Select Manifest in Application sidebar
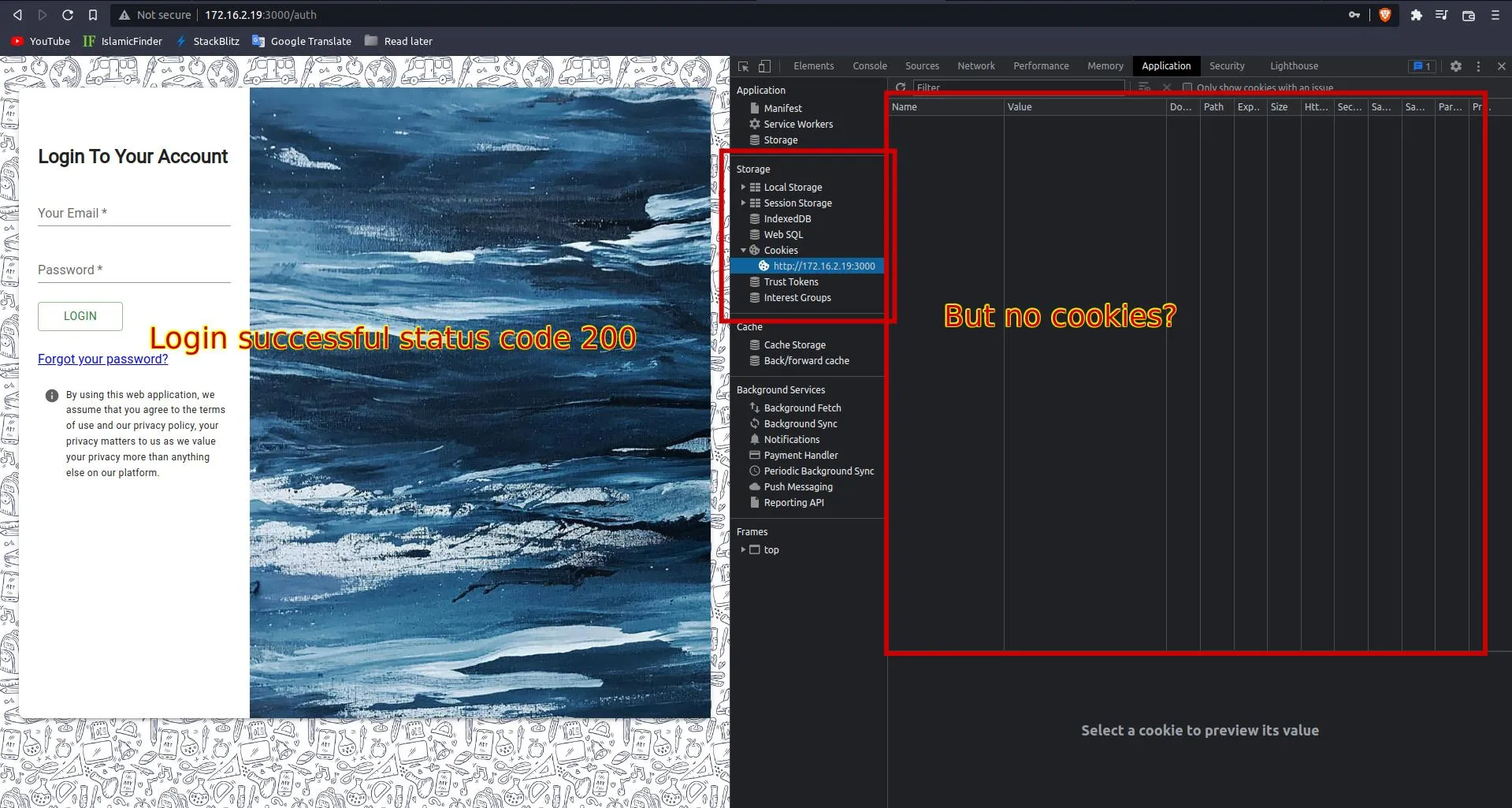This screenshot has height=808, width=1512. tap(782, 108)
